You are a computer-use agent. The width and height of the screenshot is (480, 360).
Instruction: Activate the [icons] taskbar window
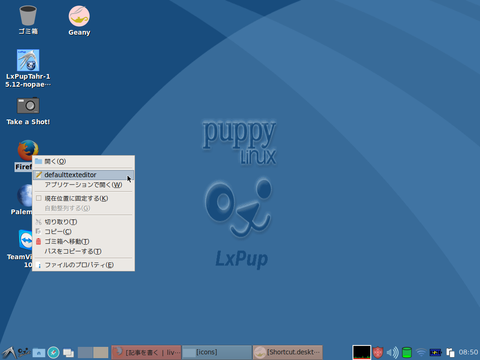point(217,352)
